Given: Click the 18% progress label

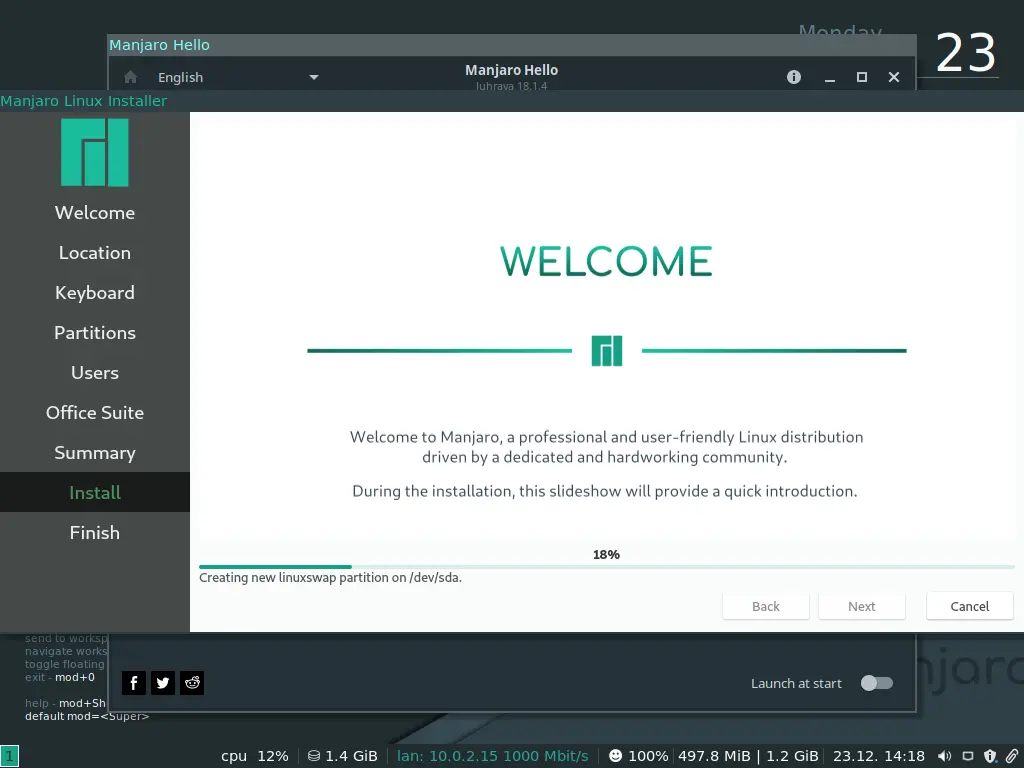Looking at the screenshot, I should click(x=606, y=554).
